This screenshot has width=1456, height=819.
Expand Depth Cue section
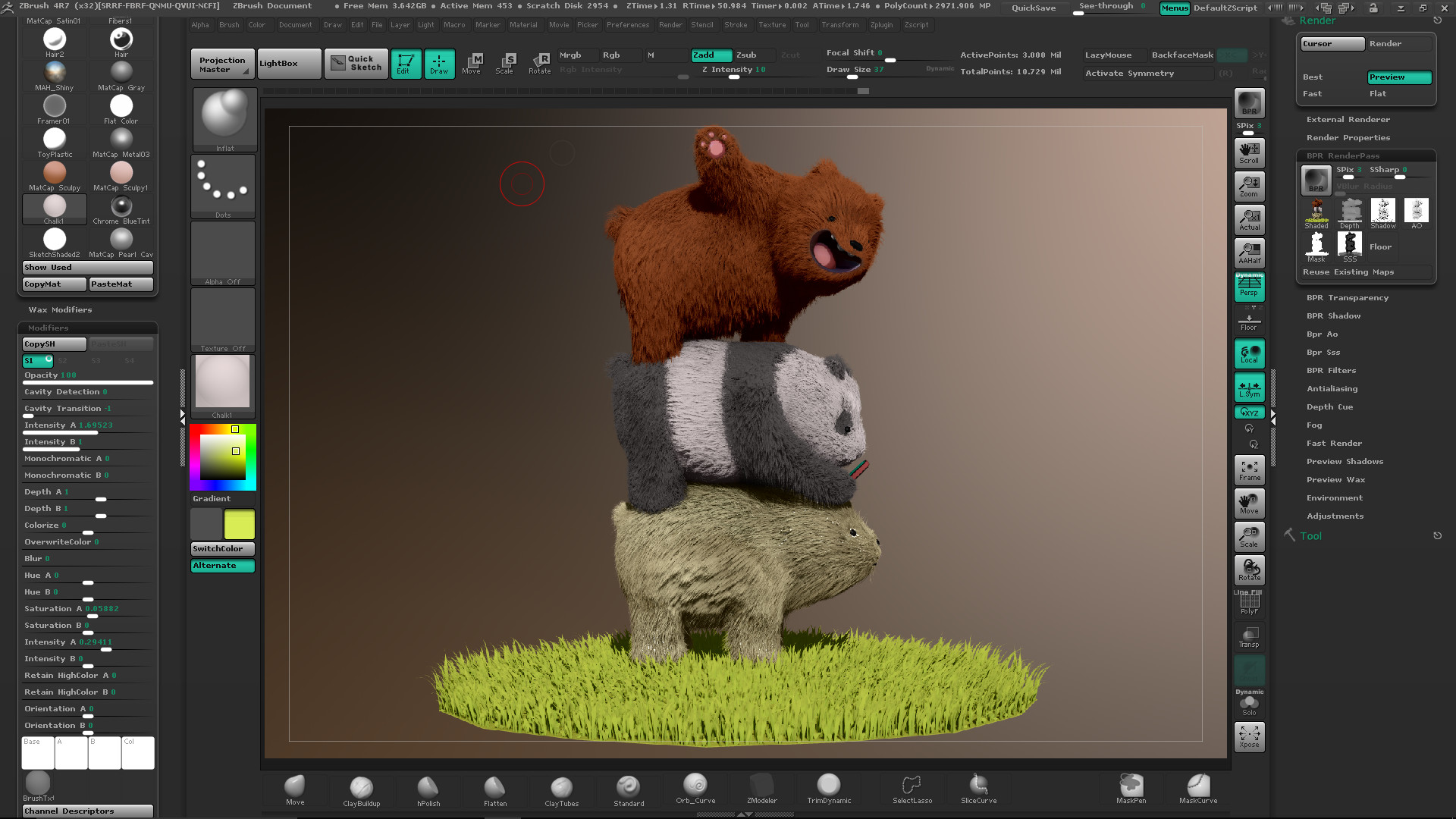[x=1329, y=407]
